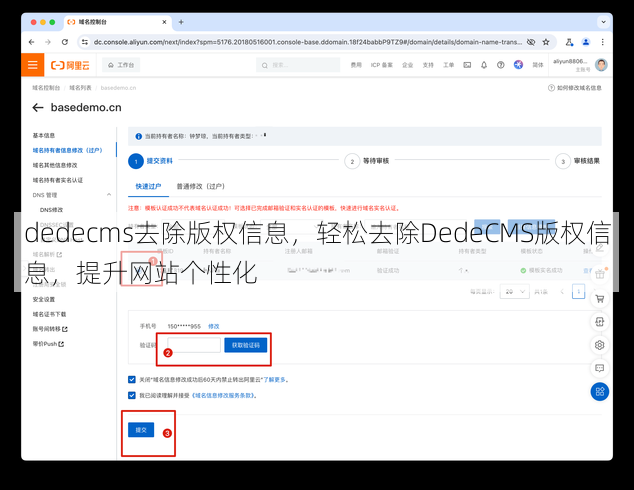The height and width of the screenshot is (490, 634).
Task: Open the 了解更多 link
Action: pyautogui.click(x=274, y=380)
